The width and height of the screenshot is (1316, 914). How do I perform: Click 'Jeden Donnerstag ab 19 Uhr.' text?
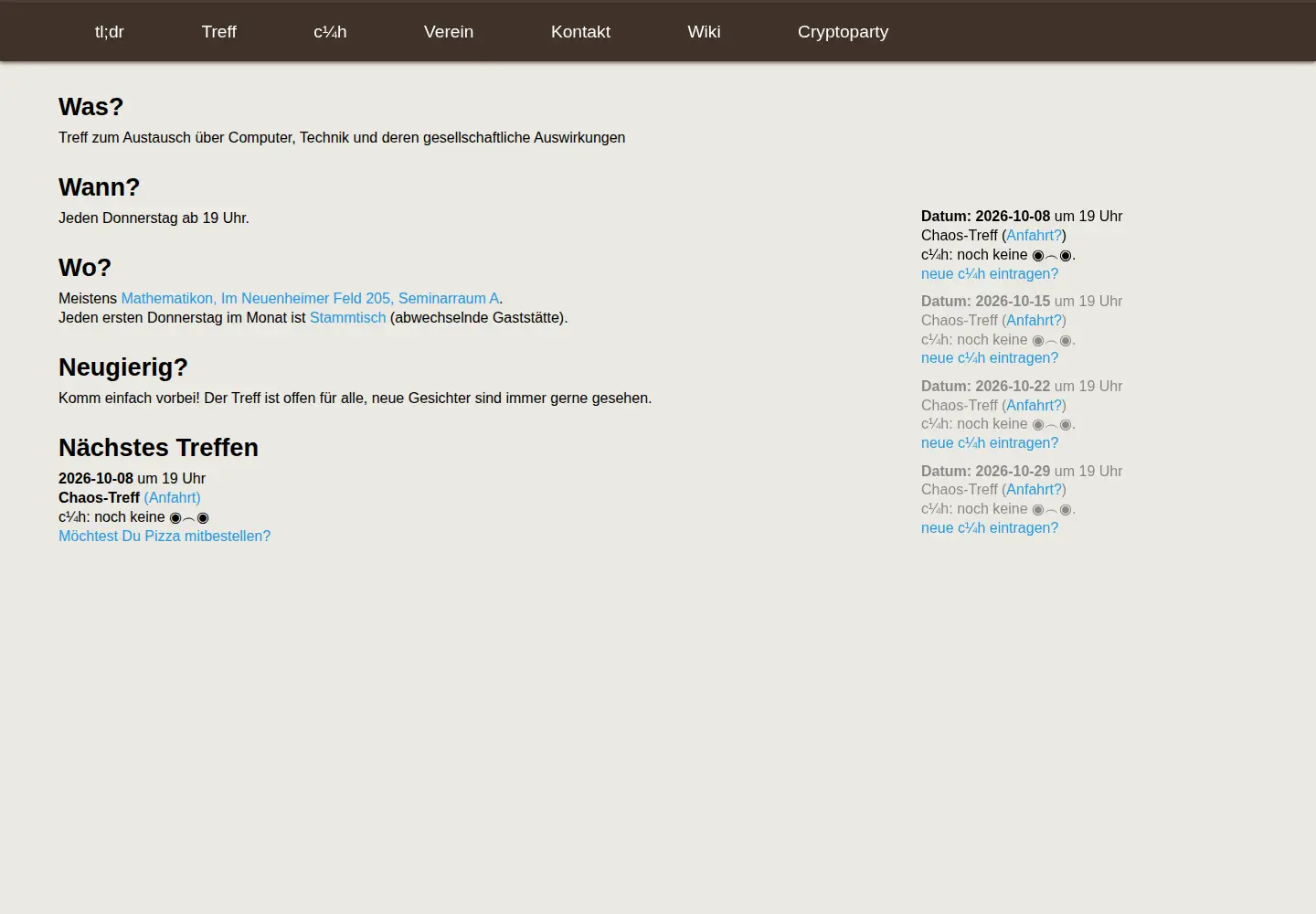tap(154, 218)
